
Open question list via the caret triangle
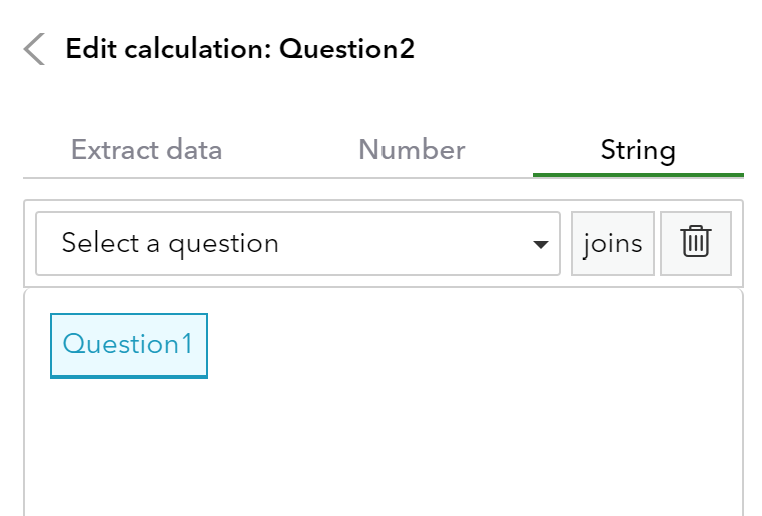541,244
